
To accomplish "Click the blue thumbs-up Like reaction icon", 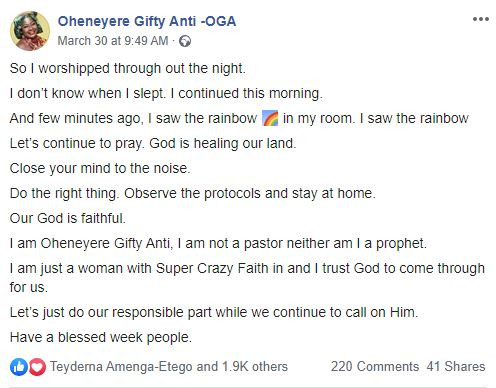I will [19, 367].
